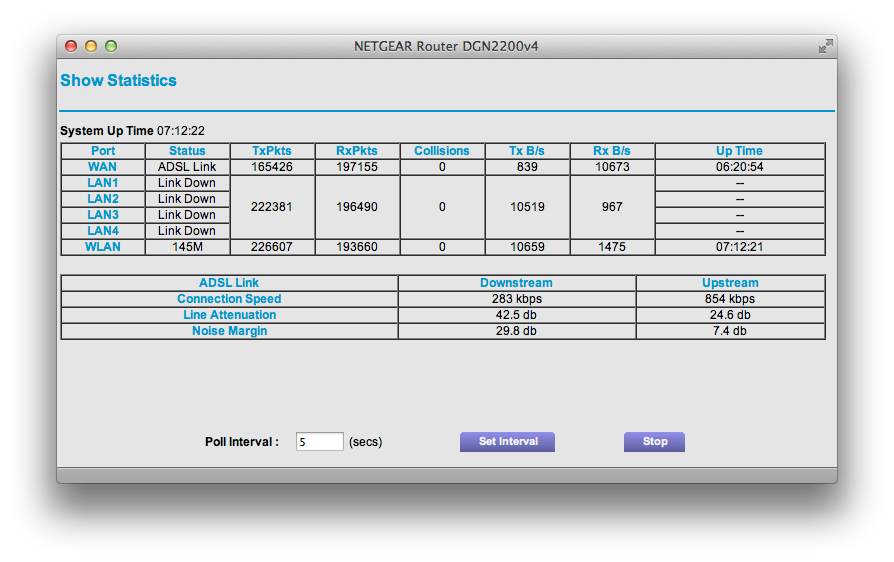
Task: Click the Status column header
Action: [187, 151]
